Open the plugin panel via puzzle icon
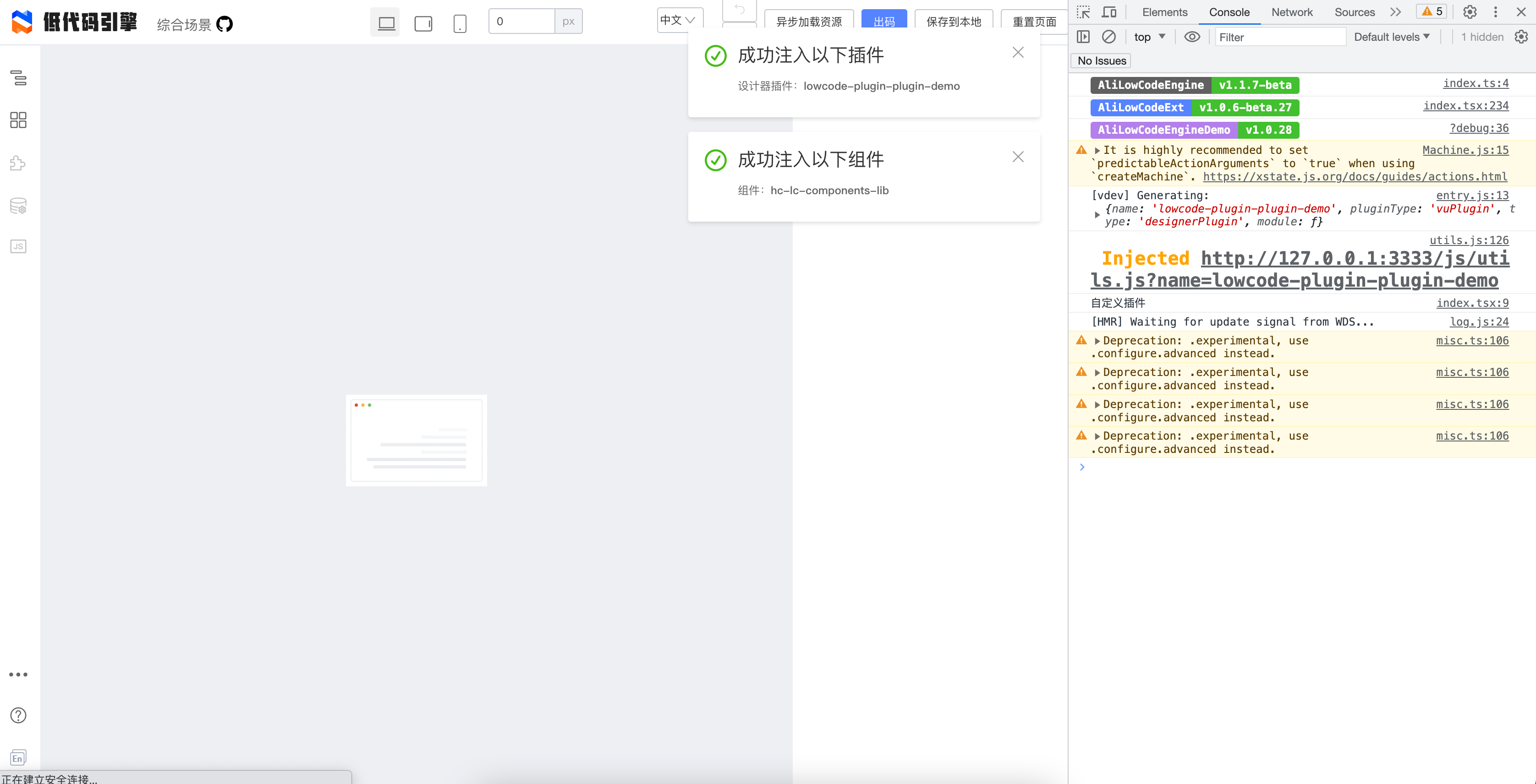 pos(18,163)
